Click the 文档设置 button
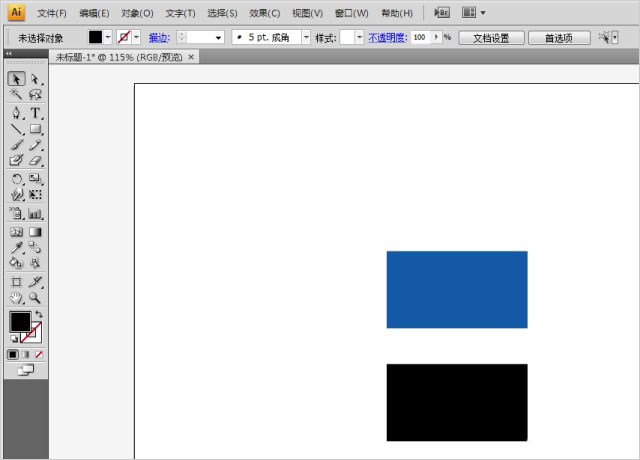The height and width of the screenshot is (460, 640). [x=491, y=37]
